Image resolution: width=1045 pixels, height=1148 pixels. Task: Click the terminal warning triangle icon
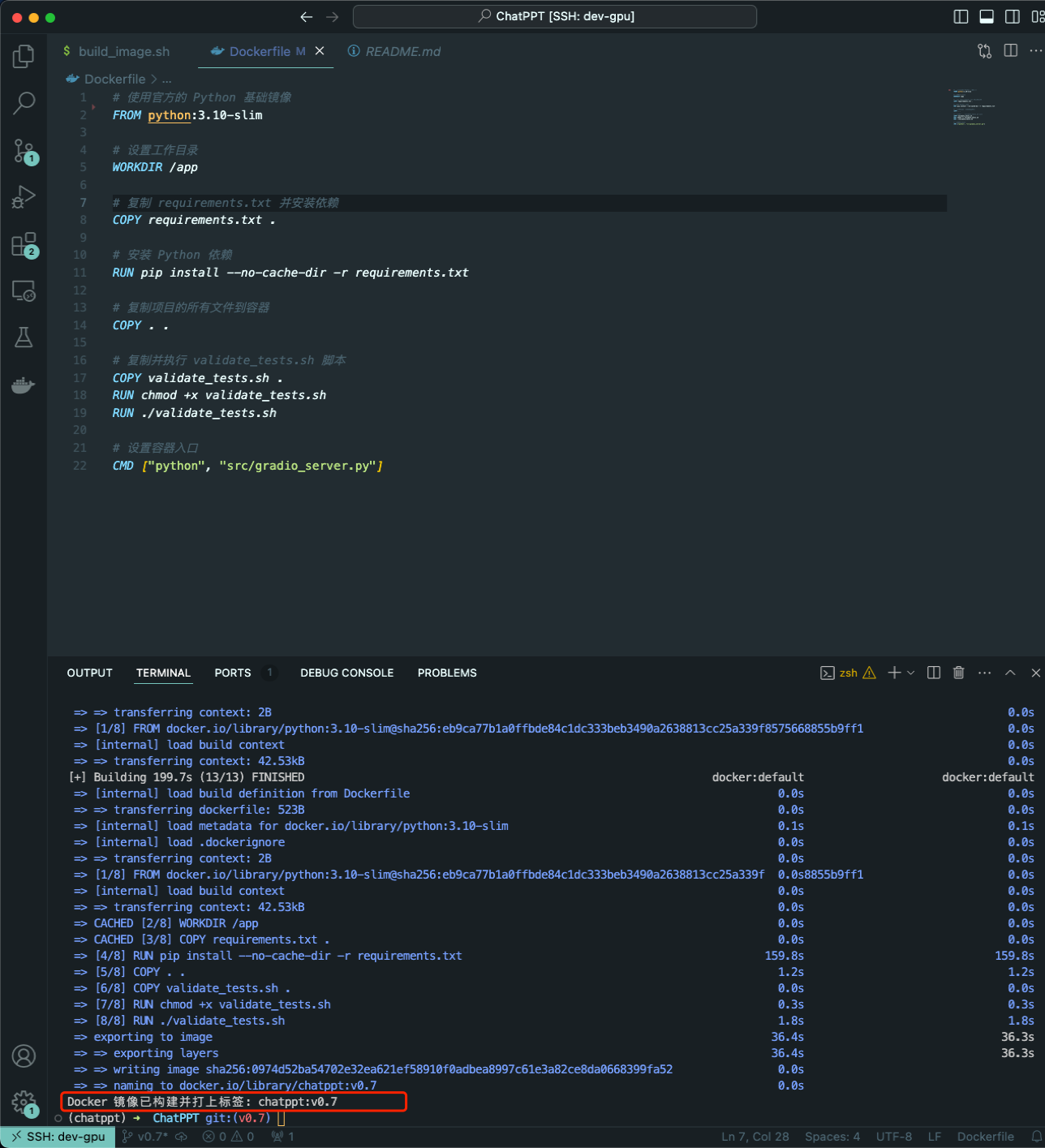pos(870,673)
